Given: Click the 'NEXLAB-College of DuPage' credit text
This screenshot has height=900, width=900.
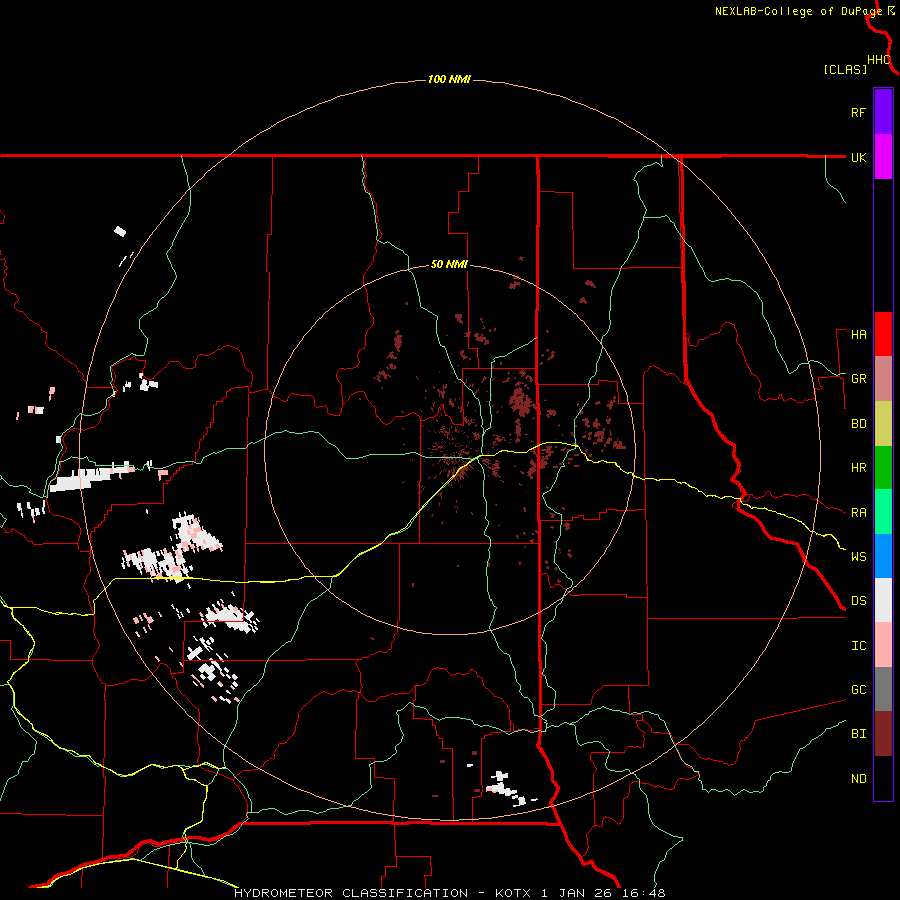Looking at the screenshot, I should click(x=798, y=11).
